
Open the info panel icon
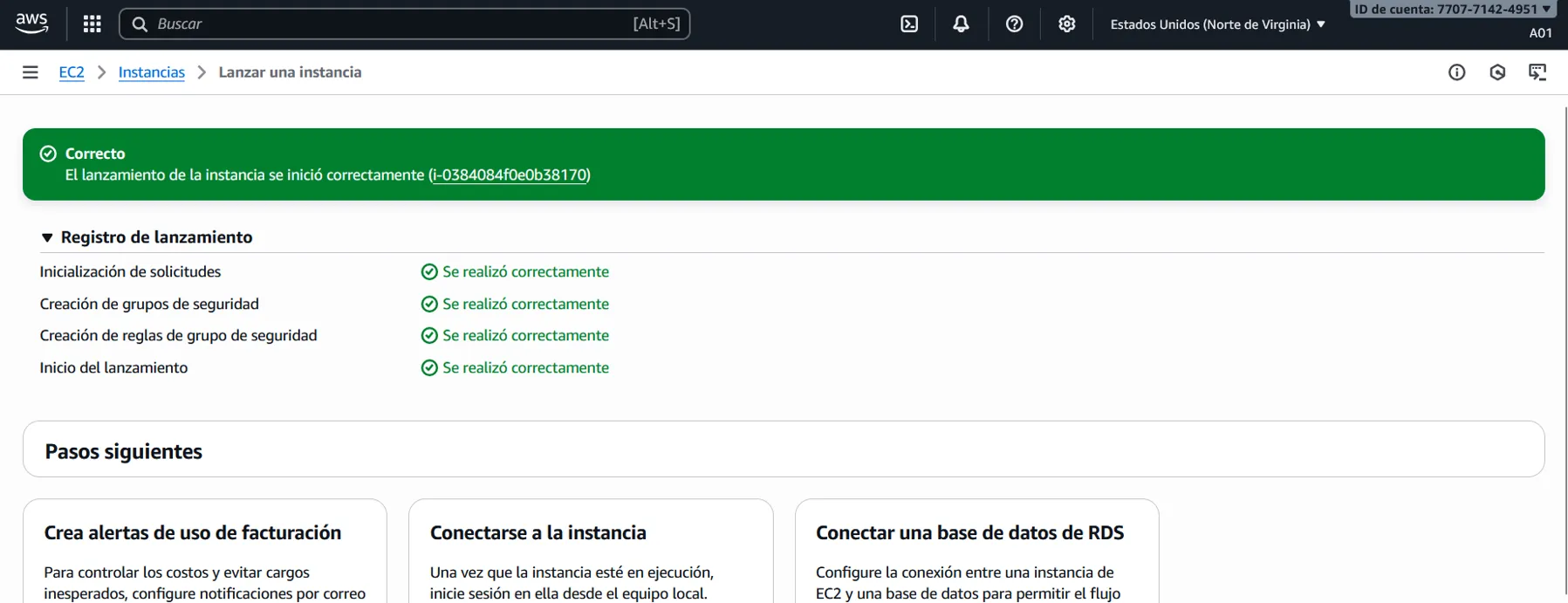[1456, 72]
